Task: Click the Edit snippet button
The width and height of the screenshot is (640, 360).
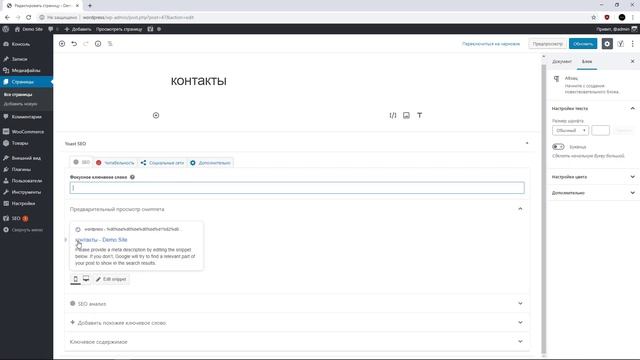Action: (x=111, y=279)
